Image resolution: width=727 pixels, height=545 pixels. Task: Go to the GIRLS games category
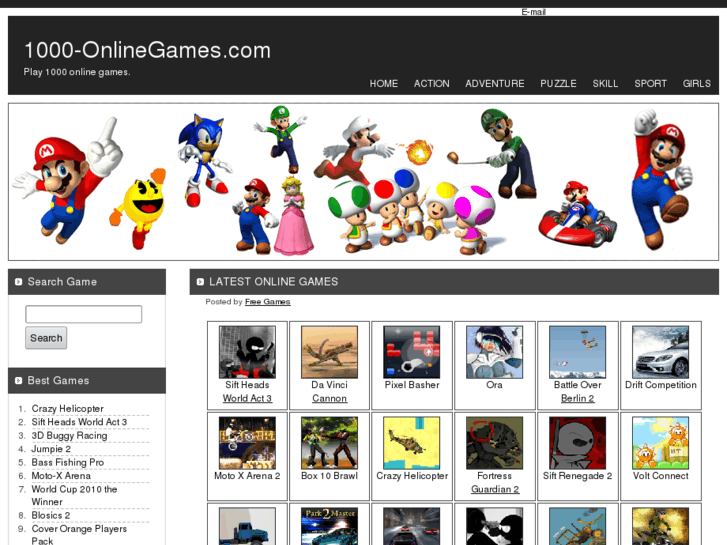click(696, 83)
